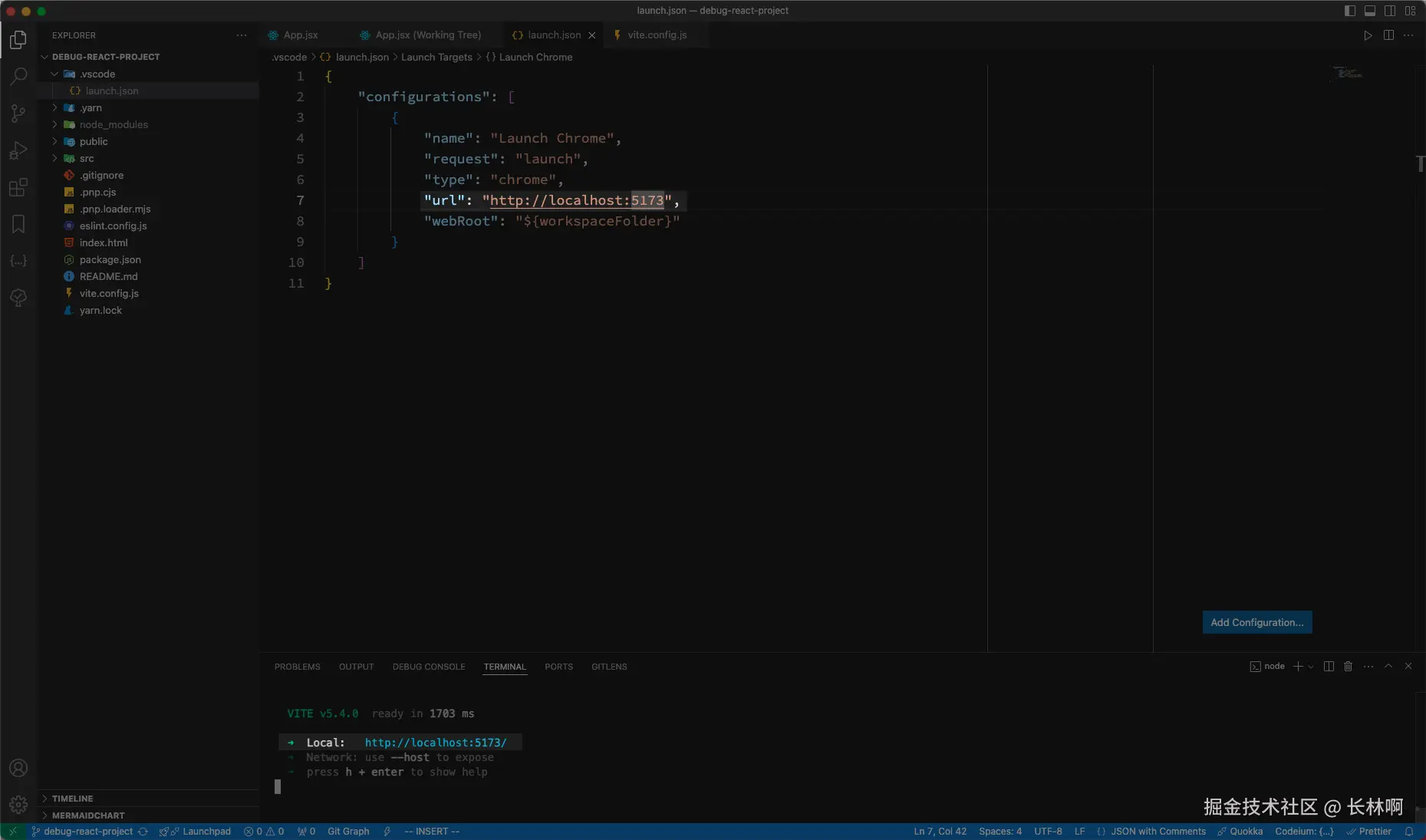This screenshot has width=1426, height=840.
Task: Split the terminal panel
Action: (x=1329, y=667)
